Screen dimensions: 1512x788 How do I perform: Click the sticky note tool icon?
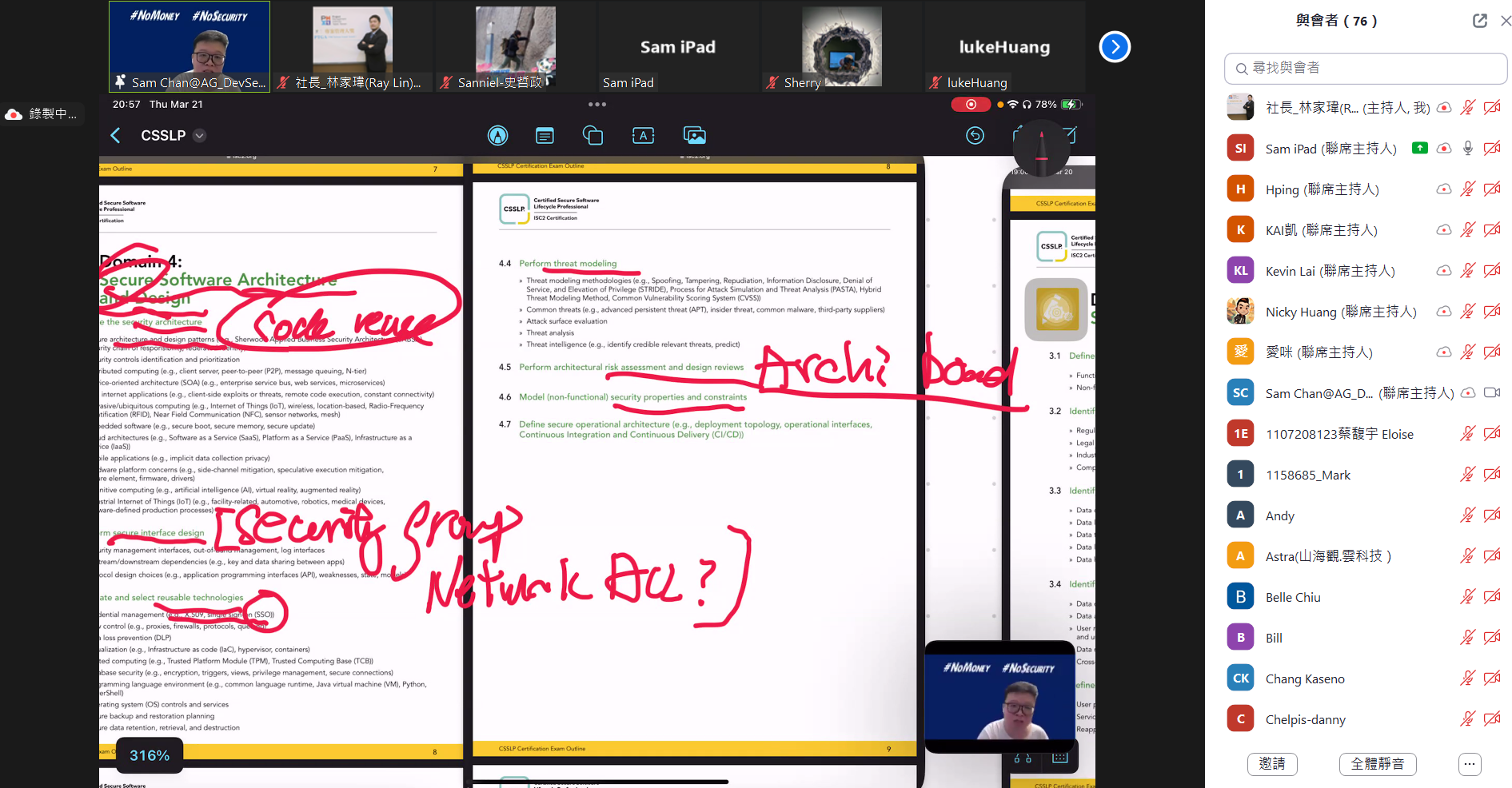point(545,136)
